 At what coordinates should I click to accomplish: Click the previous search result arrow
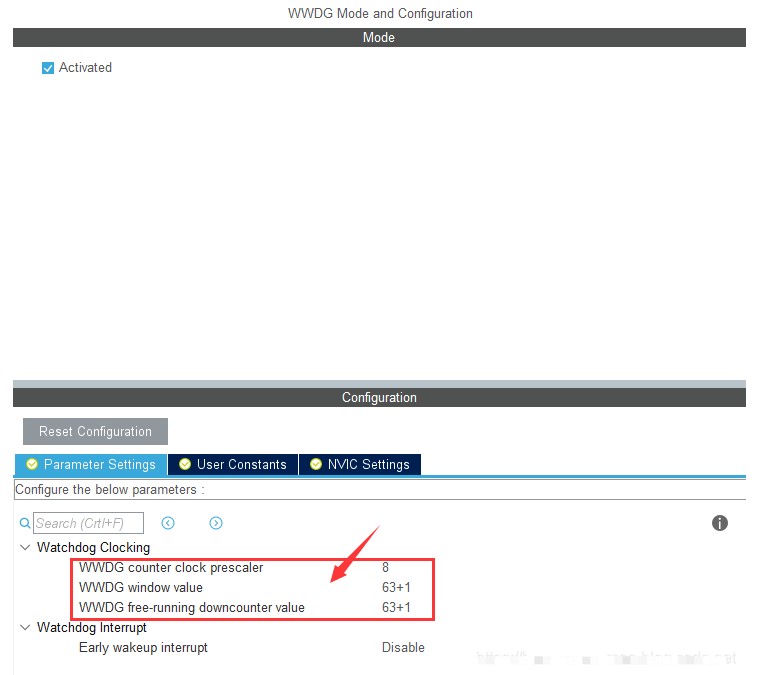point(168,523)
